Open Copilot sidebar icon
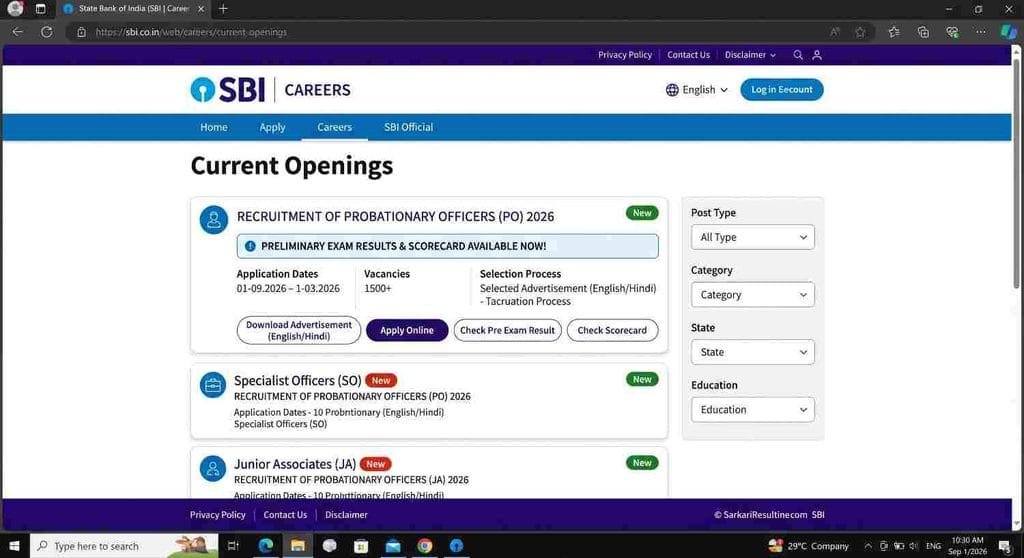Viewport: 1024px width, 558px height. 1008,31
